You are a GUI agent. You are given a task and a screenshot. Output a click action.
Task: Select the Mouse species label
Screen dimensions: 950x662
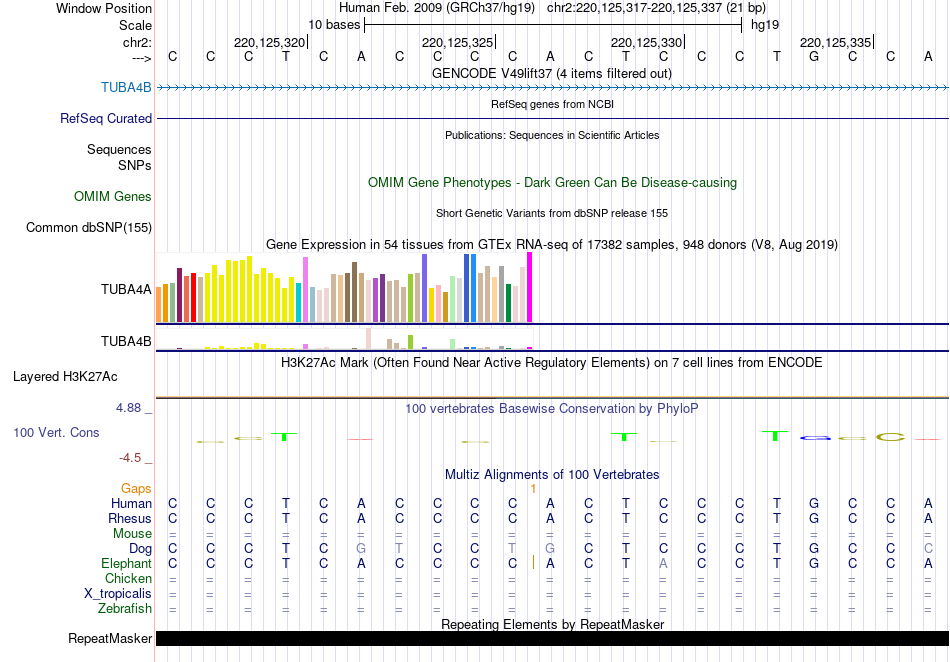tap(132, 533)
